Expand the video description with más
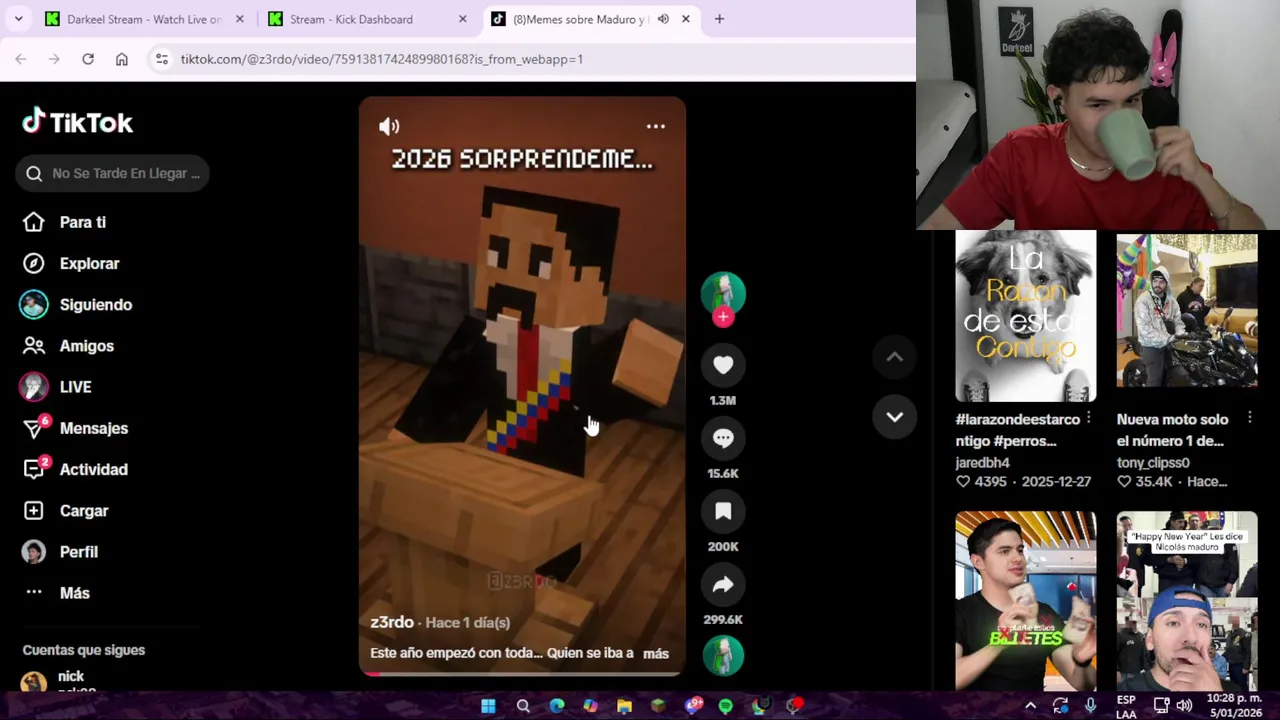Screen dimensions: 1280x720 point(656,653)
